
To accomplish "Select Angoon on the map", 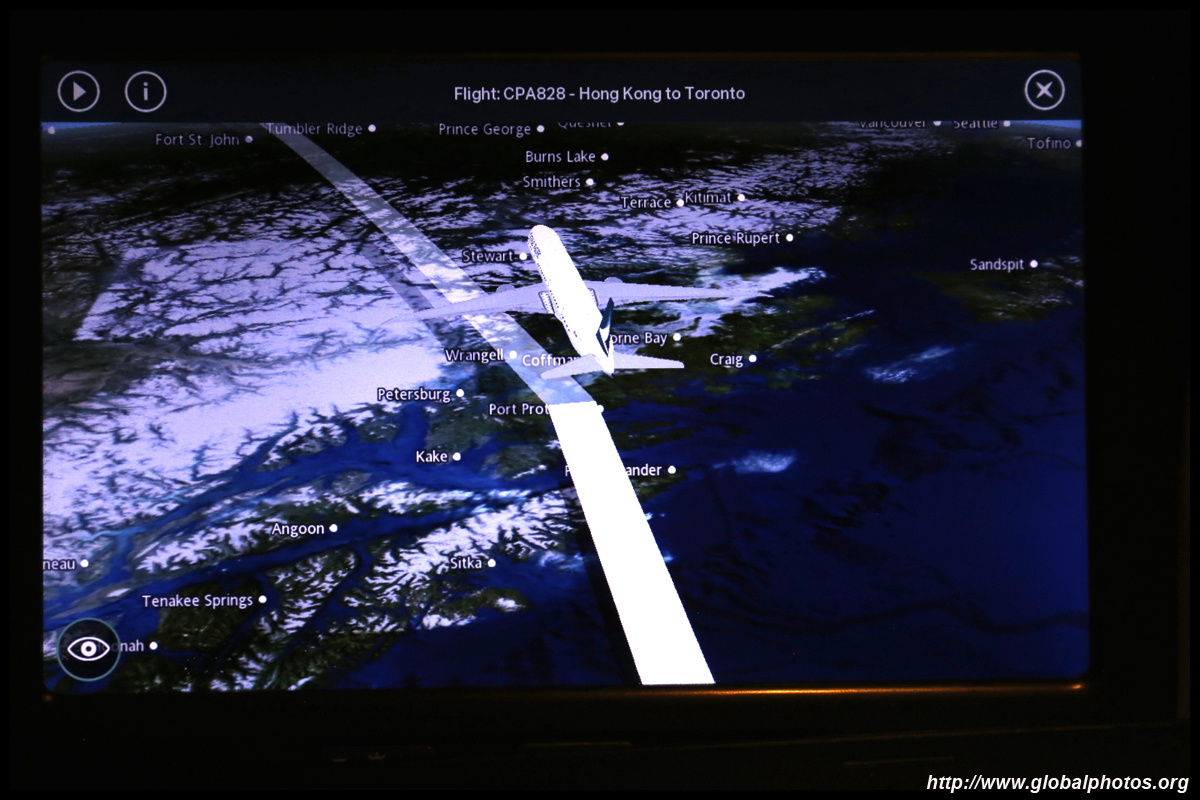I will [298, 529].
